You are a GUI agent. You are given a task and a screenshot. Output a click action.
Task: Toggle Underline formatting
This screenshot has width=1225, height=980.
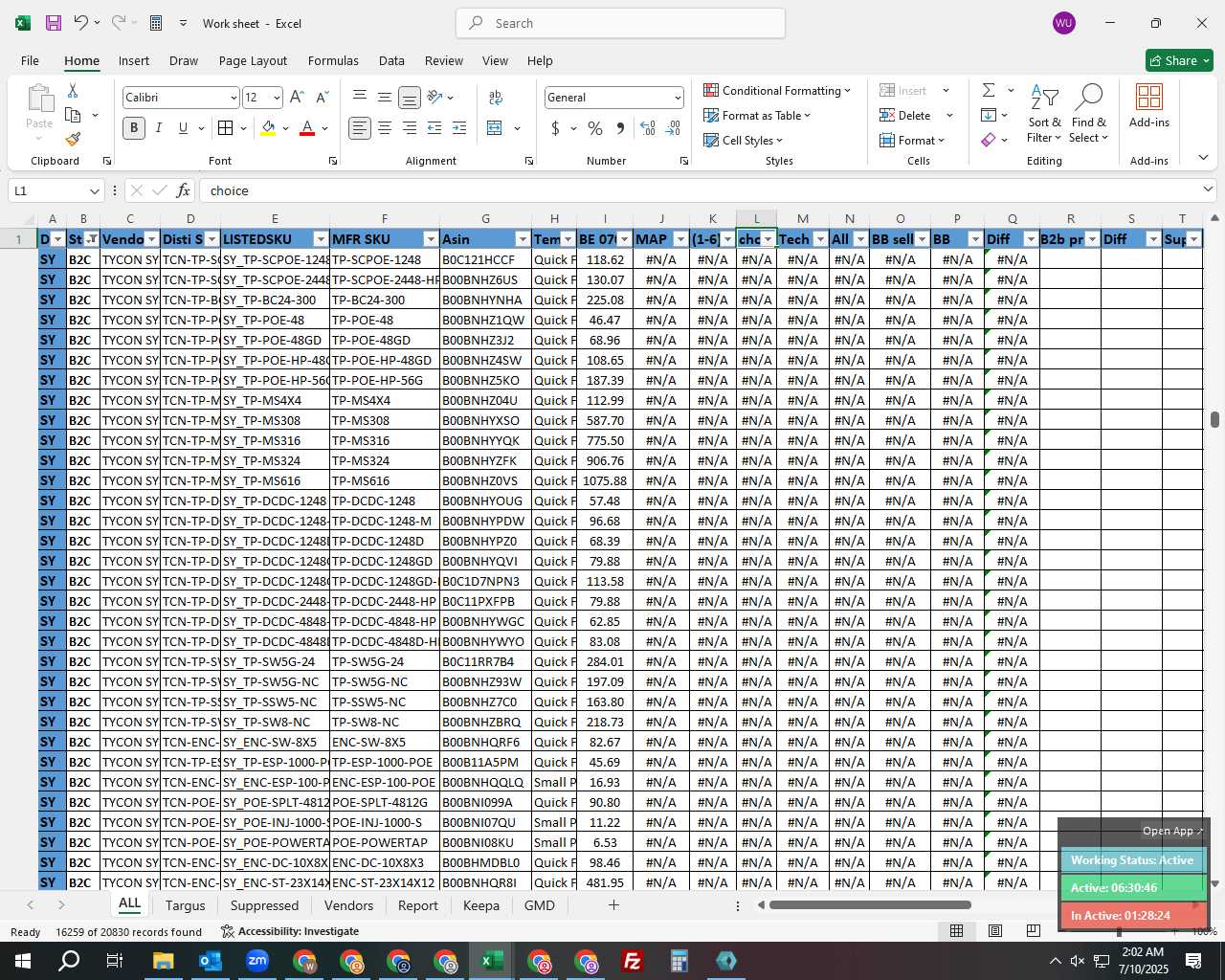pos(183,128)
